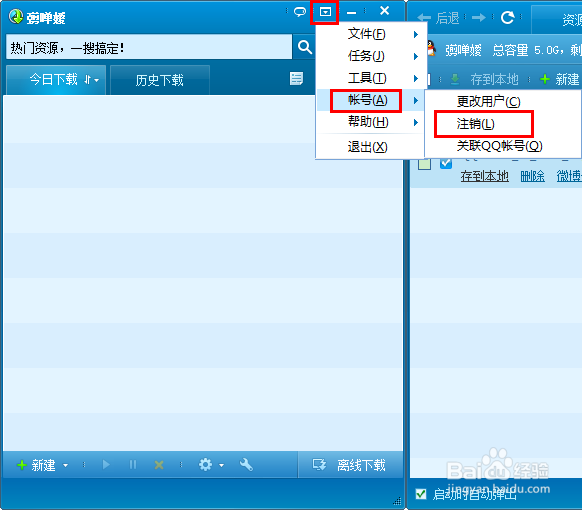582x510 pixels.
Task: Open the 任务(J) menu item
Action: tap(366, 56)
